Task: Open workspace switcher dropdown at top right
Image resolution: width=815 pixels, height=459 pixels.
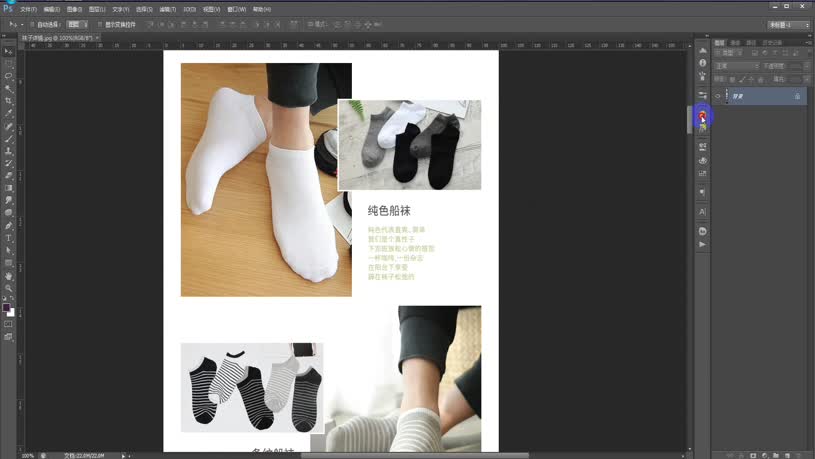Action: click(x=788, y=25)
